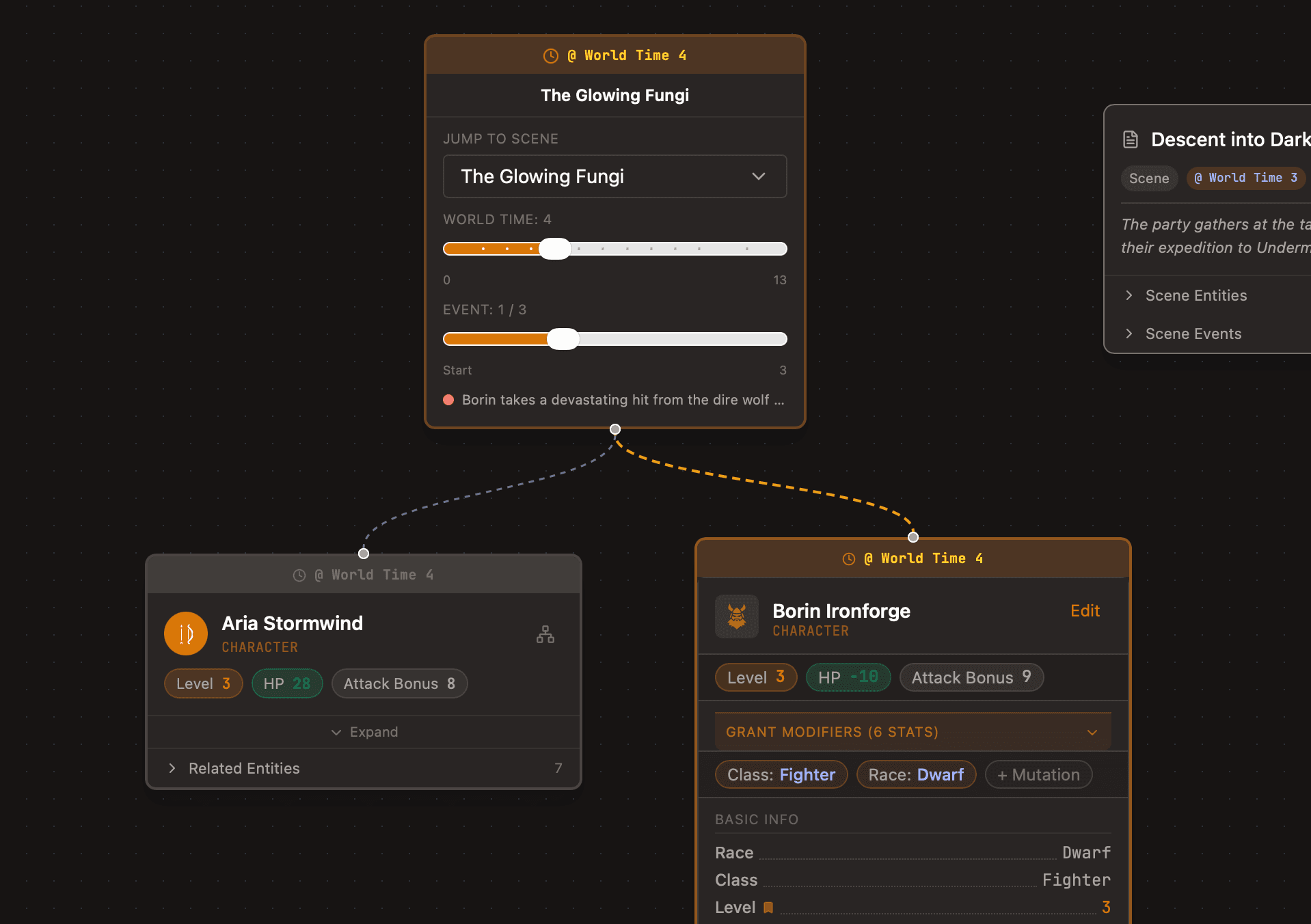This screenshot has height=924, width=1311.
Task: Click Aria Stormwind's orange bow avatar icon
Action: click(185, 634)
